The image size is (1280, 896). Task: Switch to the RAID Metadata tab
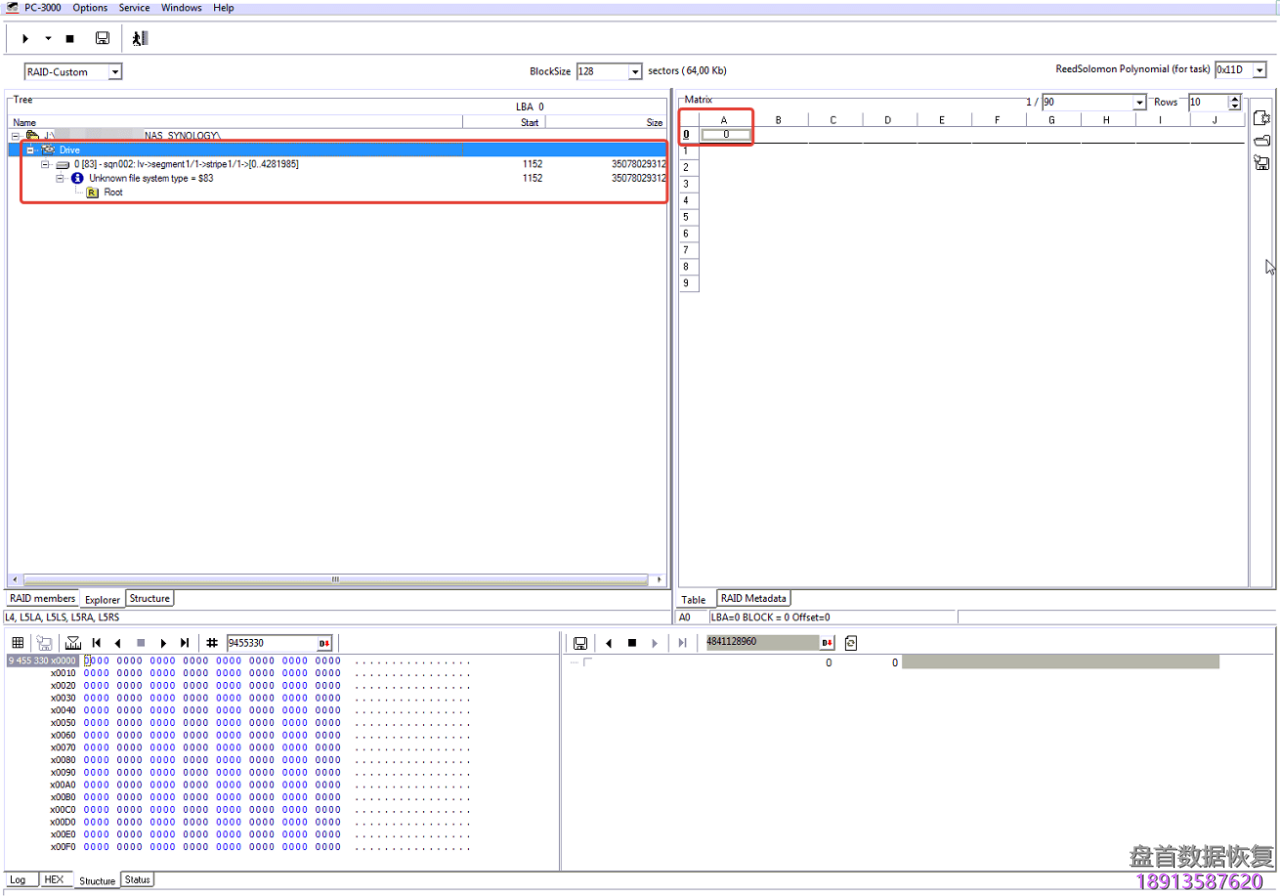[x=753, y=598]
